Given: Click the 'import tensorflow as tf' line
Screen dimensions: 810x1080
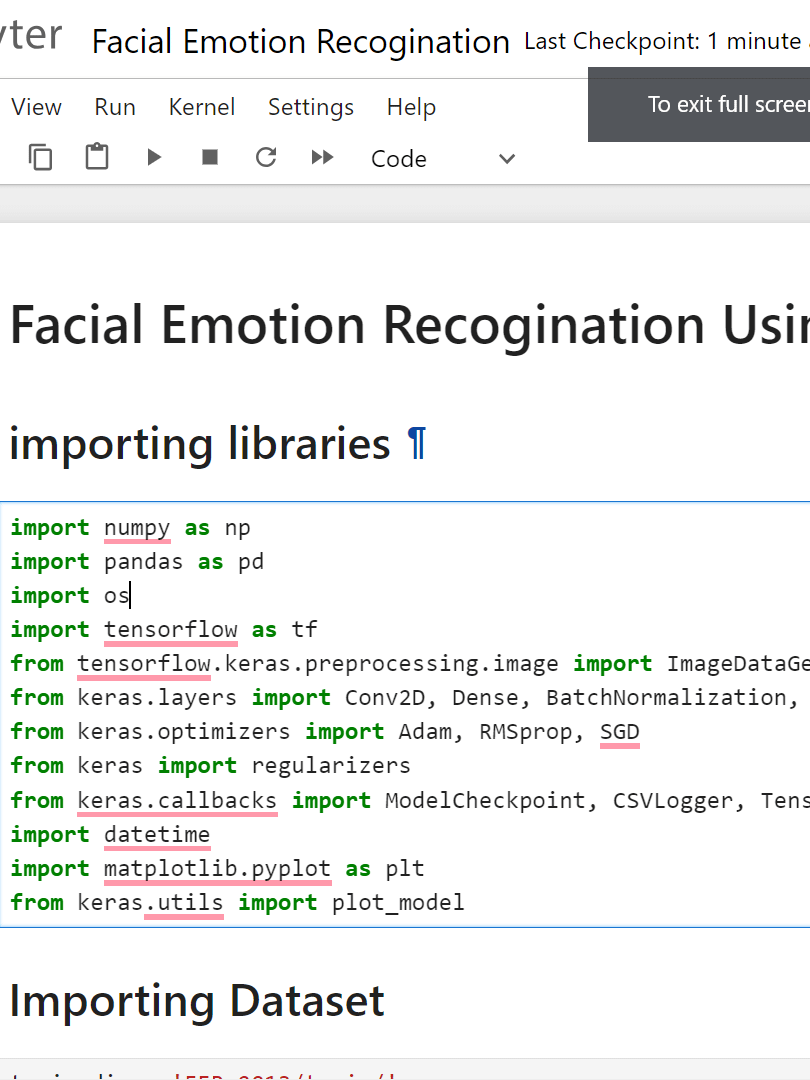Looking at the screenshot, I should pos(164,630).
